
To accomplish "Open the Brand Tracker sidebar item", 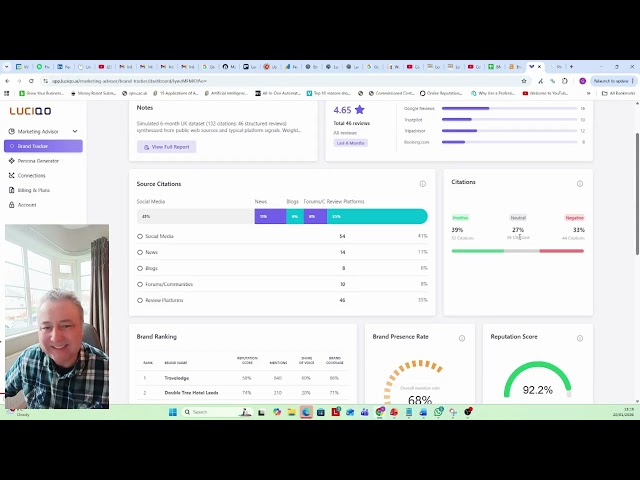I will (43, 146).
